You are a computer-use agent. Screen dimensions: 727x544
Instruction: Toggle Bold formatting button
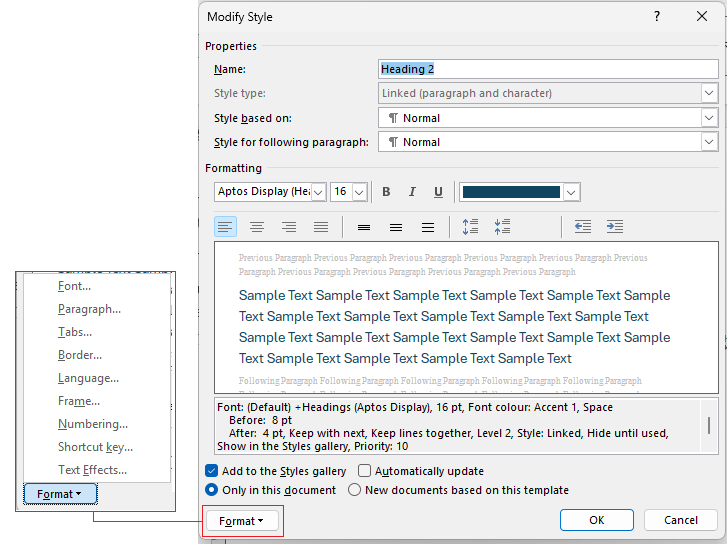pyautogui.click(x=386, y=192)
